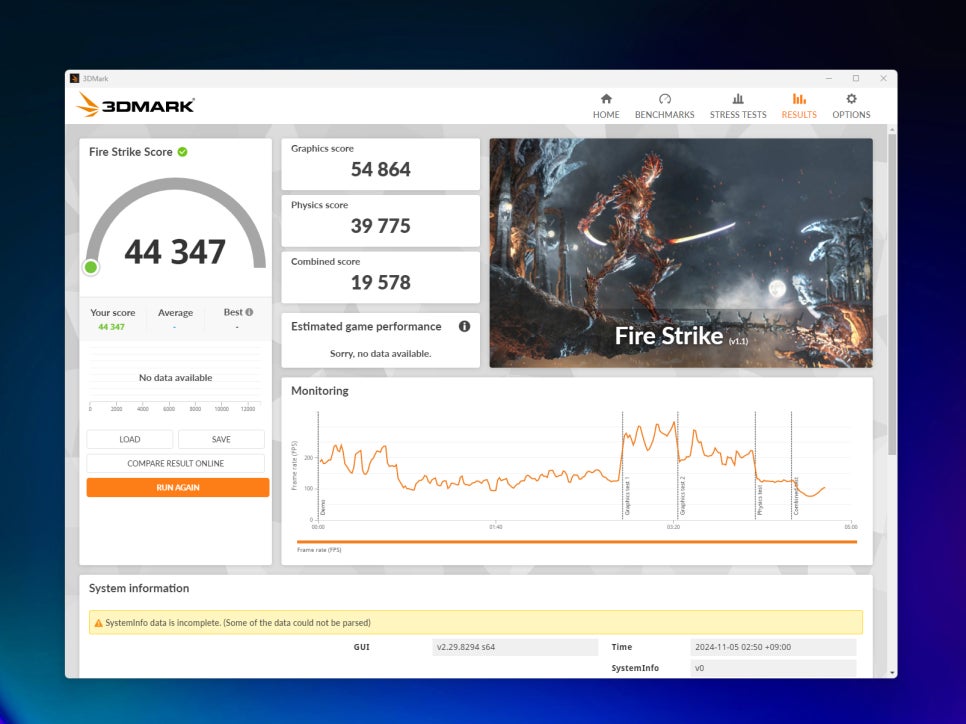Screen dimensions: 966x724
Task: Click COMPARE RESULT ONLINE button
Action: [x=176, y=463]
